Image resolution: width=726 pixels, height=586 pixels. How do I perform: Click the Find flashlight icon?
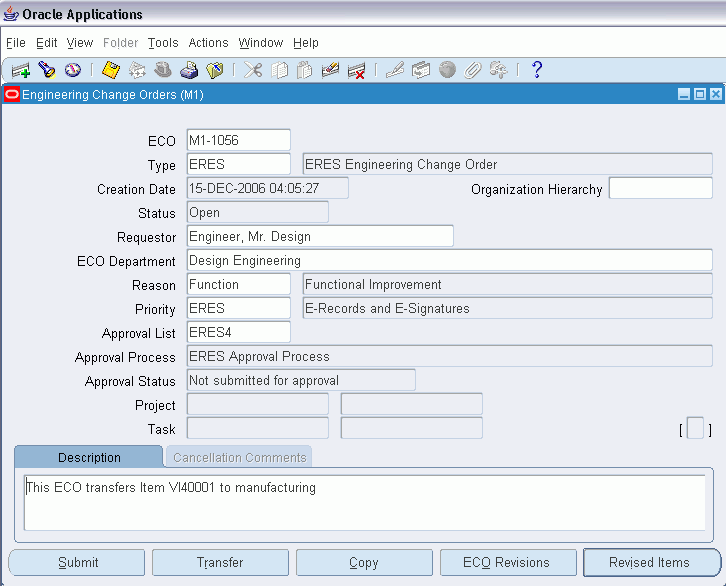tap(47, 70)
